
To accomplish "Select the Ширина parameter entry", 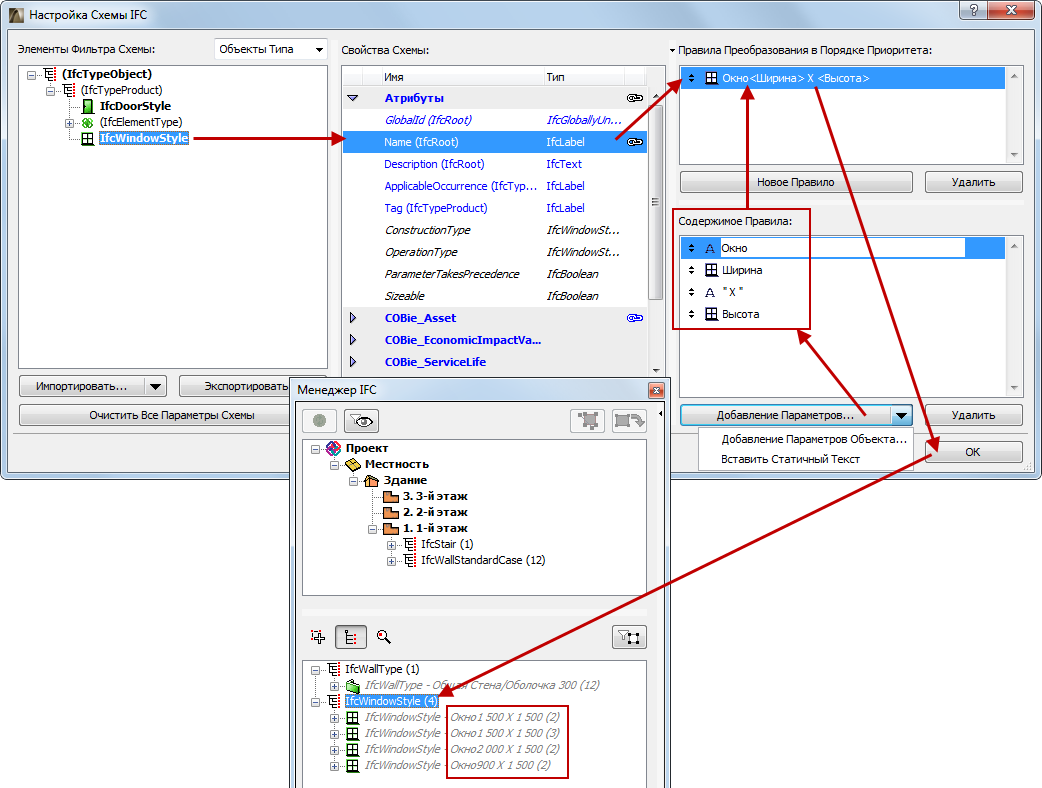I will click(x=843, y=270).
